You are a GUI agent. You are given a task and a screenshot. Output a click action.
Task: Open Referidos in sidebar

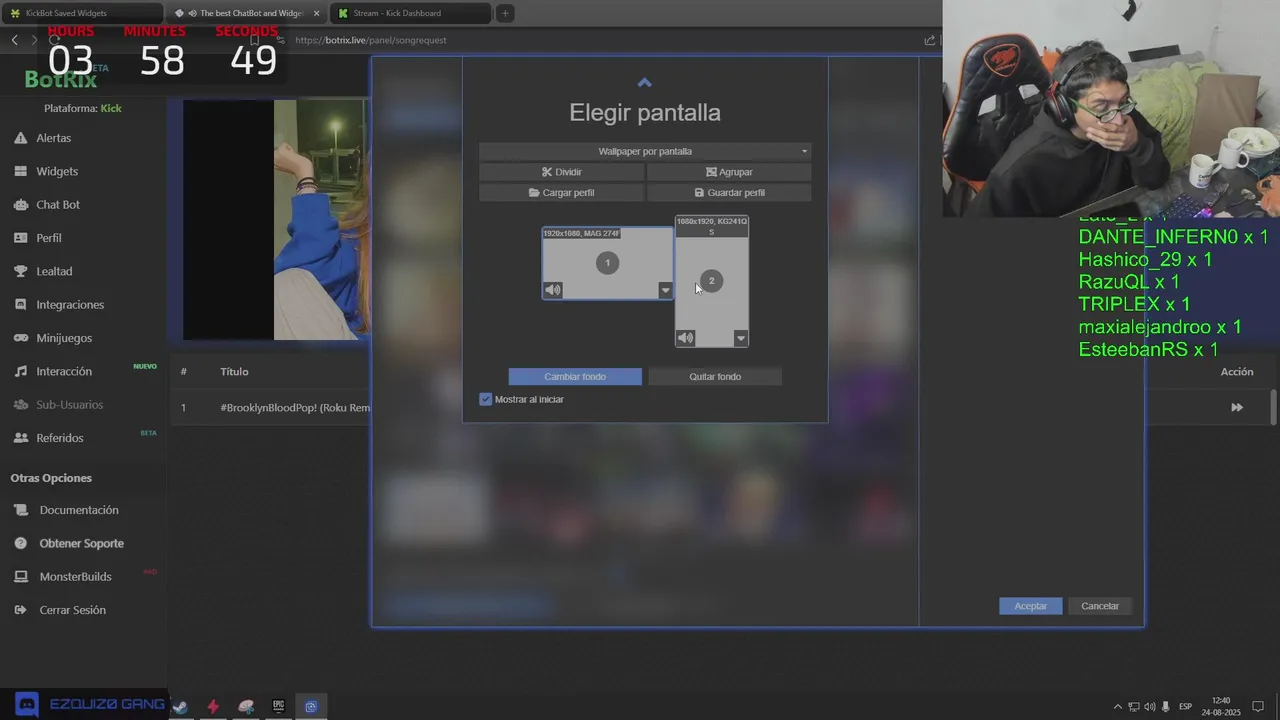(60, 438)
